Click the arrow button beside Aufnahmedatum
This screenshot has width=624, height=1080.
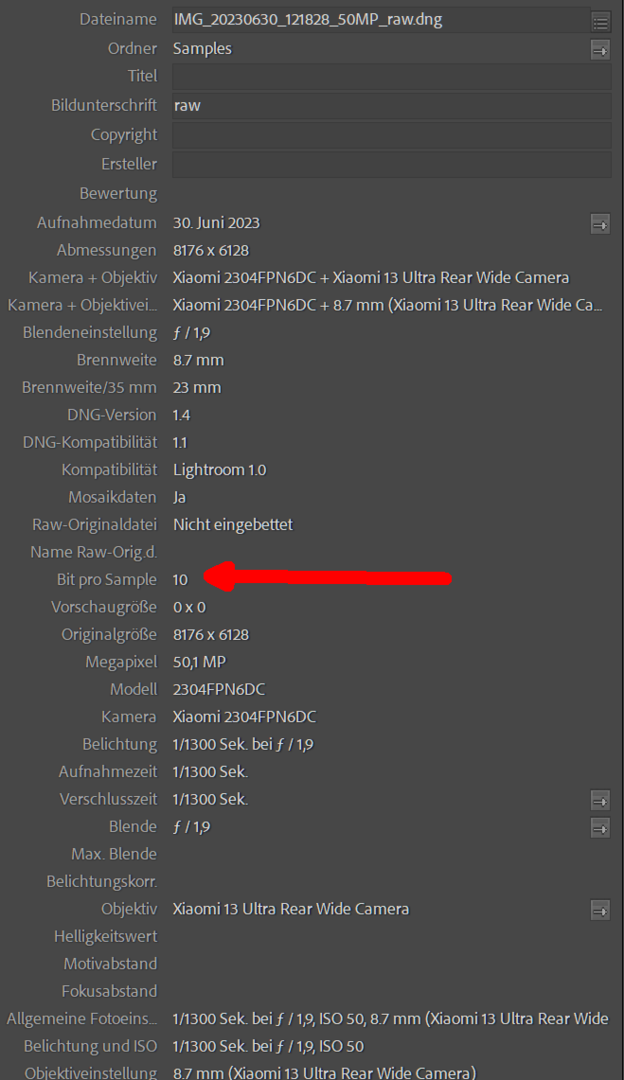pyautogui.click(x=600, y=224)
